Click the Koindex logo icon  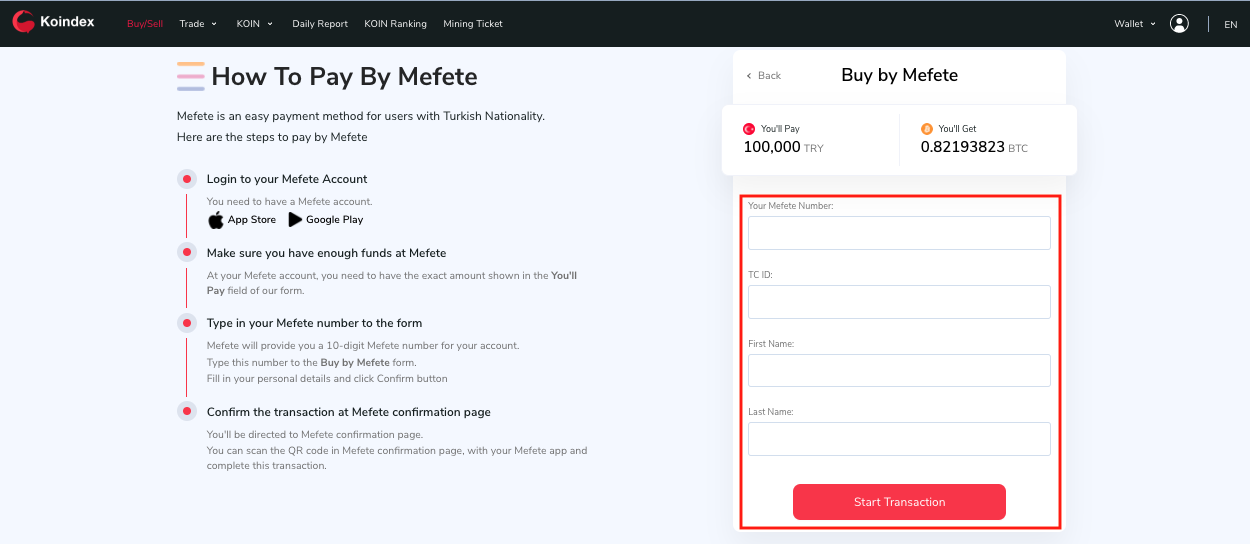[23, 22]
